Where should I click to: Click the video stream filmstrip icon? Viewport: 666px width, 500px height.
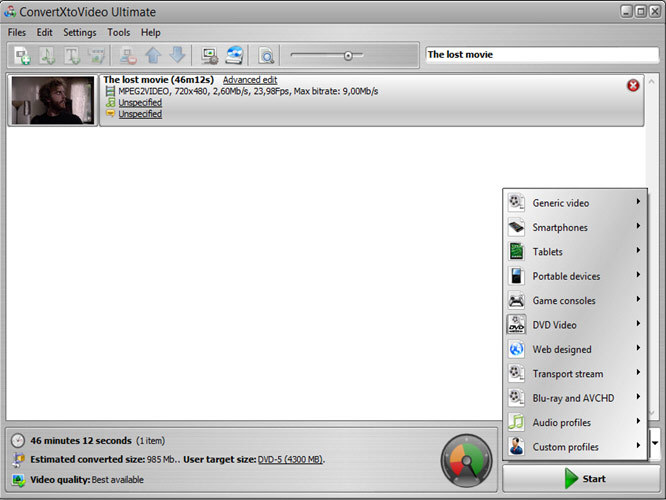110,91
